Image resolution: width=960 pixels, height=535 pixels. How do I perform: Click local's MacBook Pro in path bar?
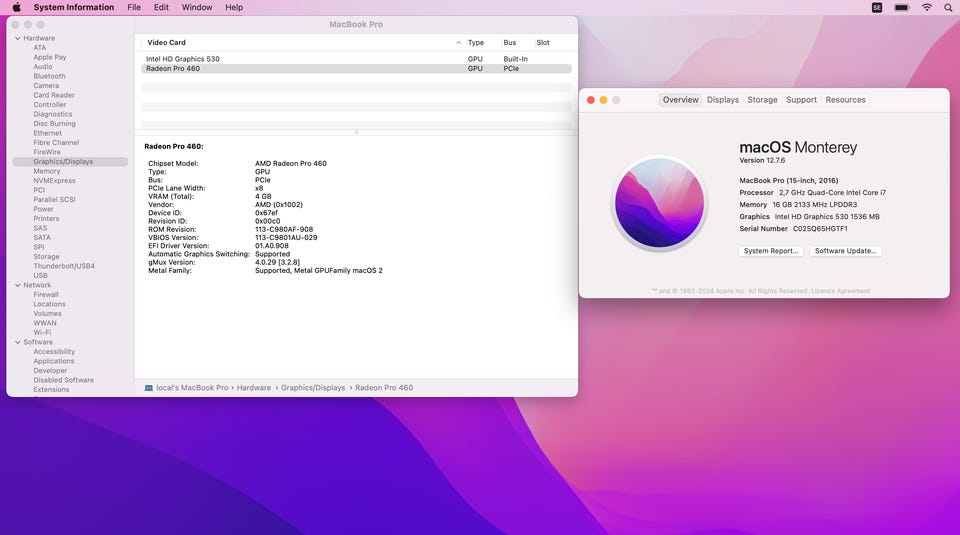coord(192,387)
